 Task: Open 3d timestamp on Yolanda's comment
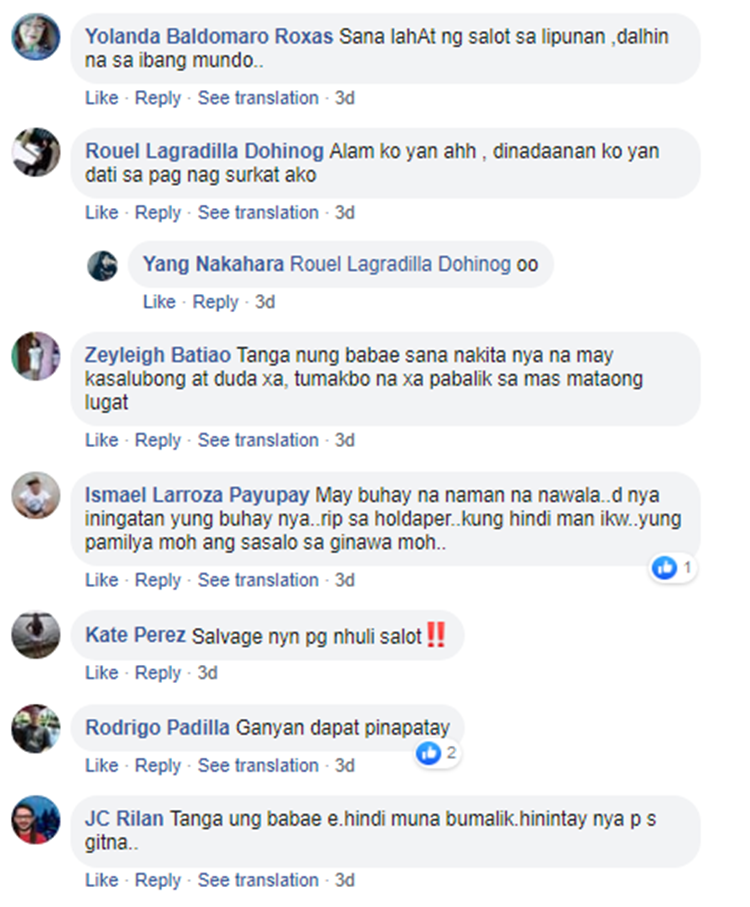[345, 98]
